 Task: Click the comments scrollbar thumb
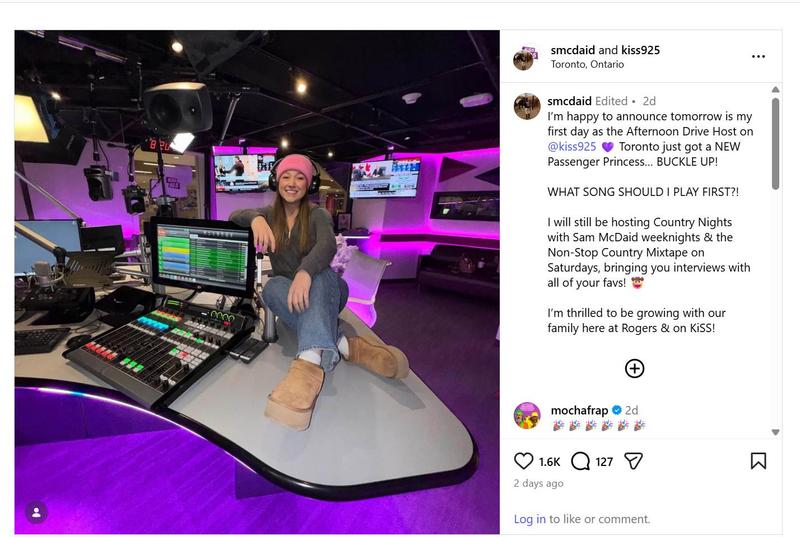[x=776, y=144]
